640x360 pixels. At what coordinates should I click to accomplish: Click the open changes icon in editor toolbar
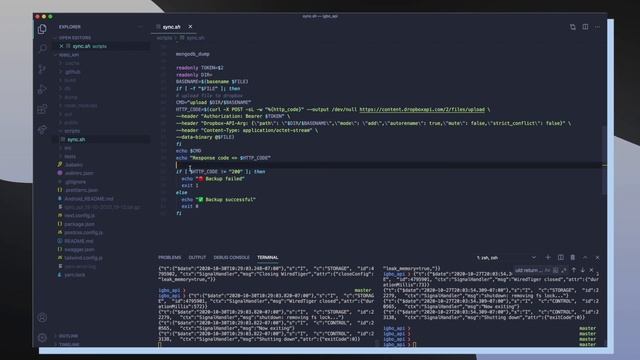pos(573,27)
